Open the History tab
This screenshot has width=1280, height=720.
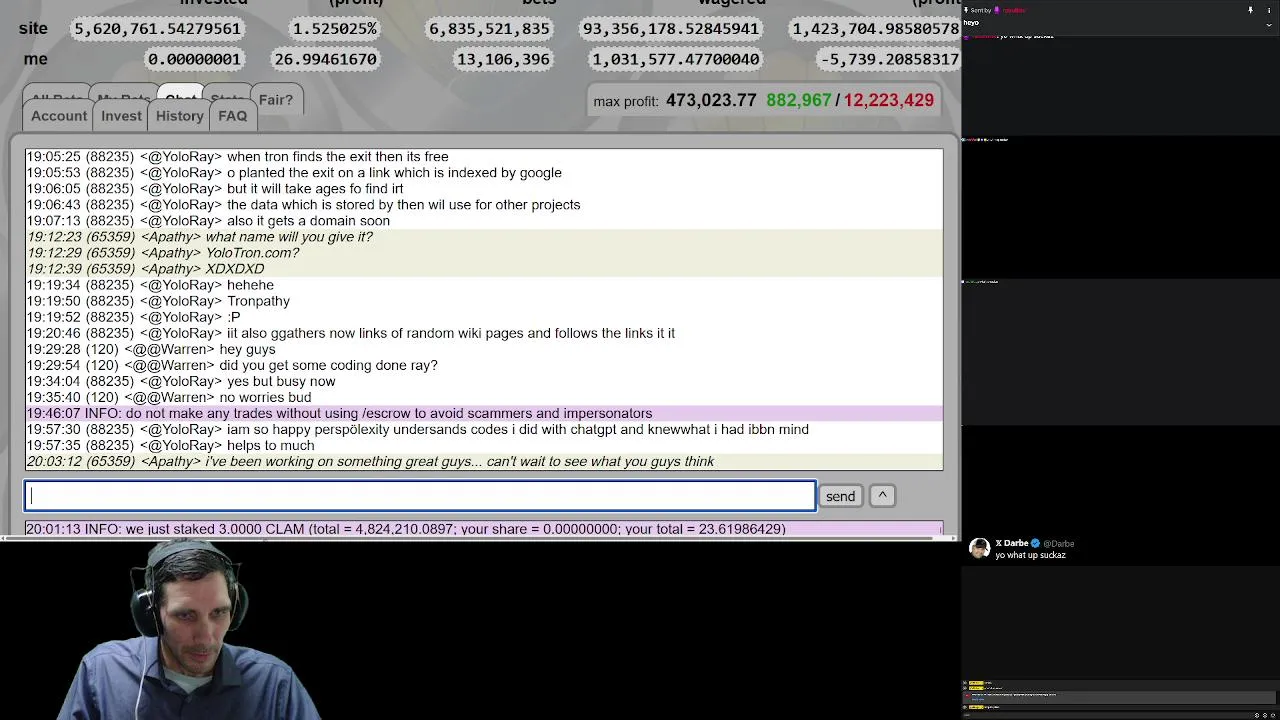(x=180, y=116)
